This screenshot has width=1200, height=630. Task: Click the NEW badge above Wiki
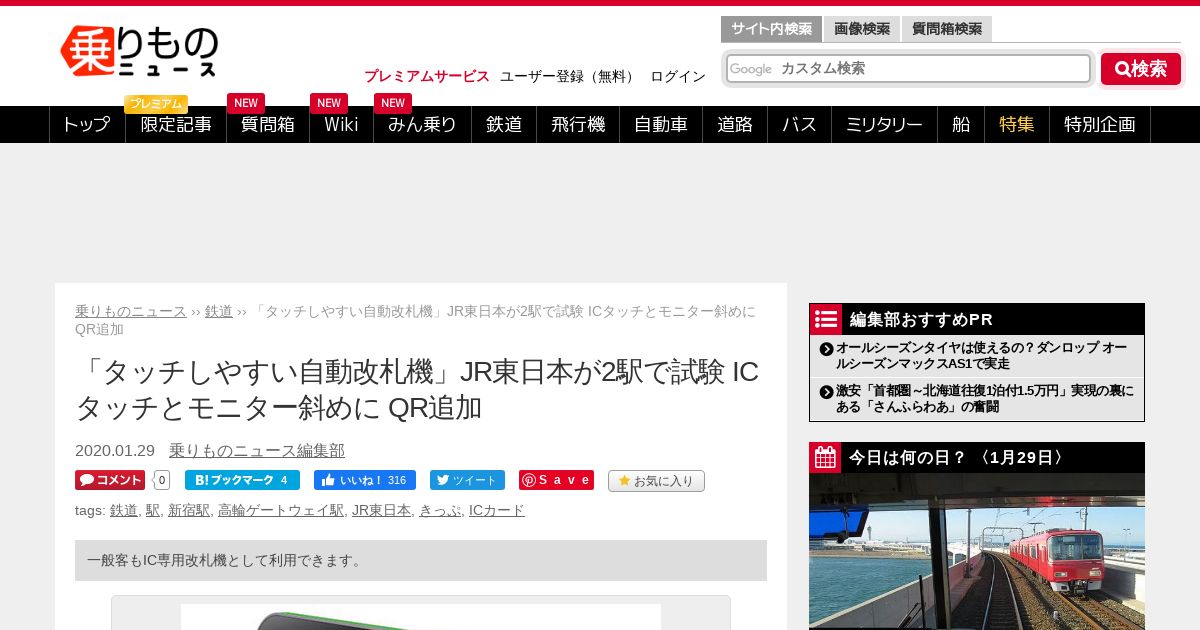point(329,103)
